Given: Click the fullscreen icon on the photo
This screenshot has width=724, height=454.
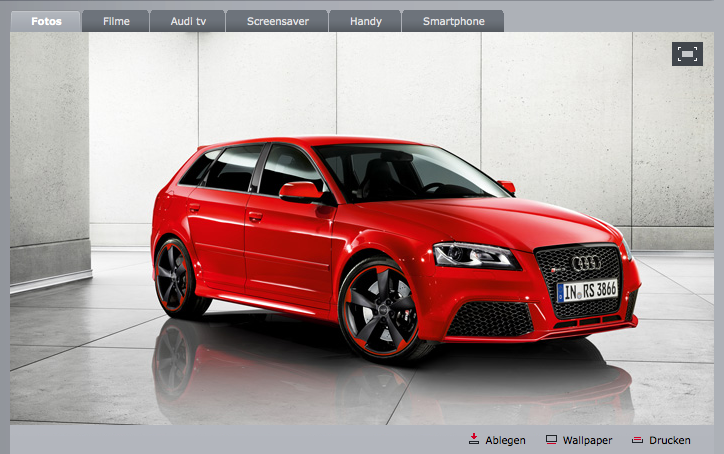Looking at the screenshot, I should click(x=687, y=54).
